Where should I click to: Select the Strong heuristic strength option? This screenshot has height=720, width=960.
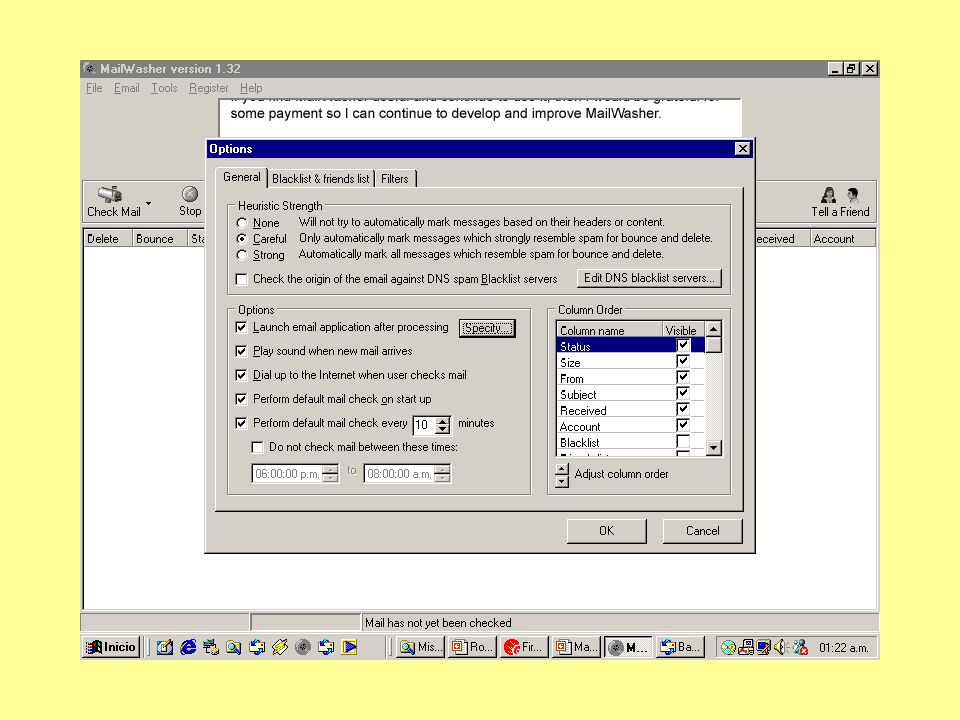pyautogui.click(x=242, y=255)
